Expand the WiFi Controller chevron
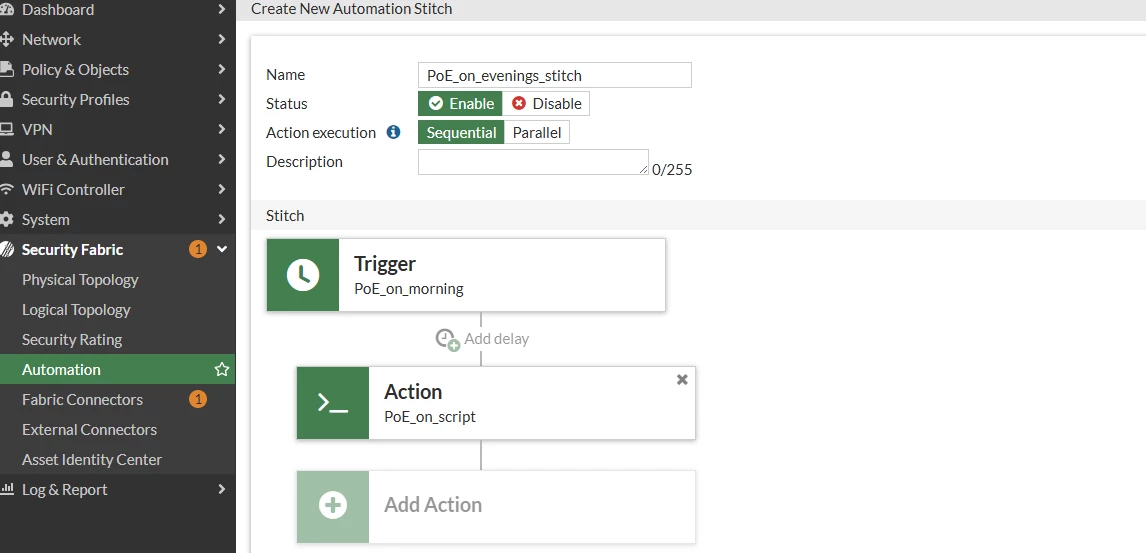This screenshot has height=553, width=1146. (x=221, y=189)
